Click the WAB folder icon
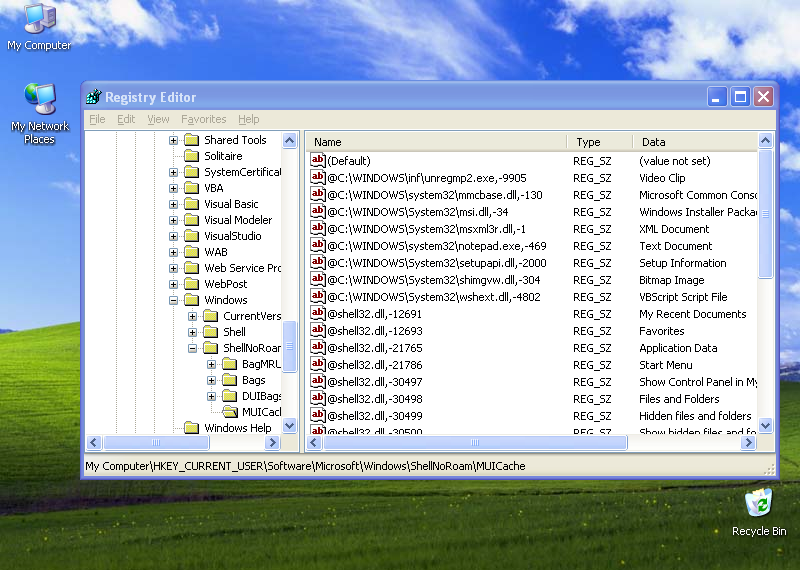 click(191, 252)
